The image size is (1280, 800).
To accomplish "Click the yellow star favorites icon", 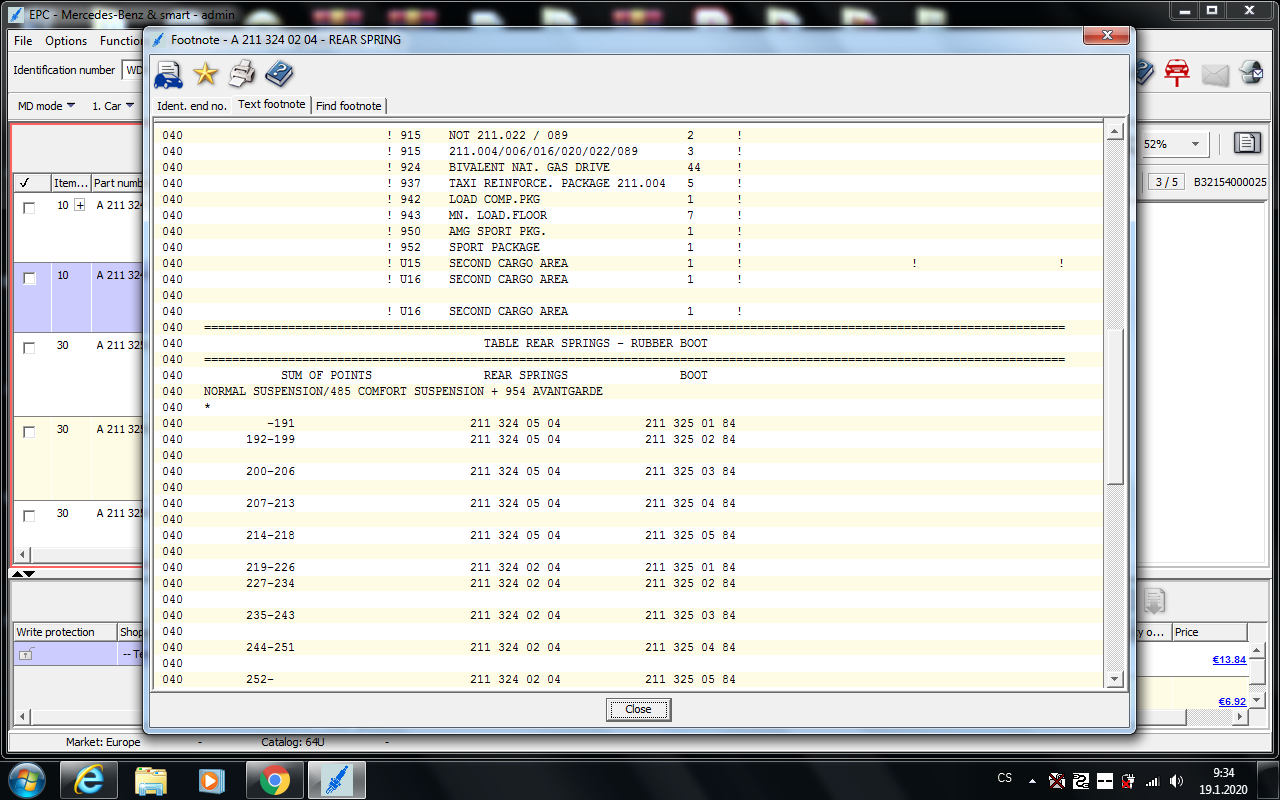I will click(x=205, y=74).
